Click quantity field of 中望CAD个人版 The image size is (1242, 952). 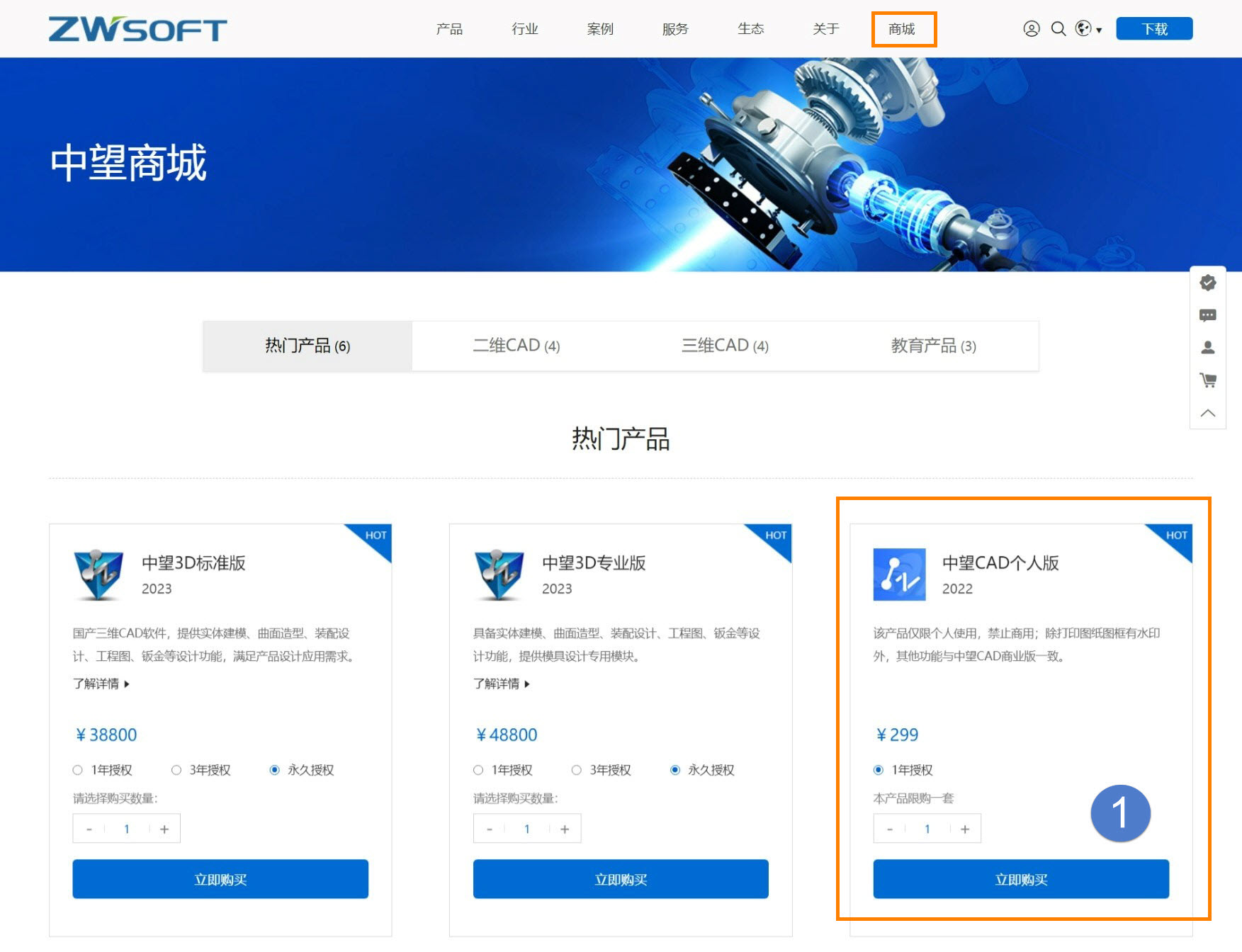927,829
